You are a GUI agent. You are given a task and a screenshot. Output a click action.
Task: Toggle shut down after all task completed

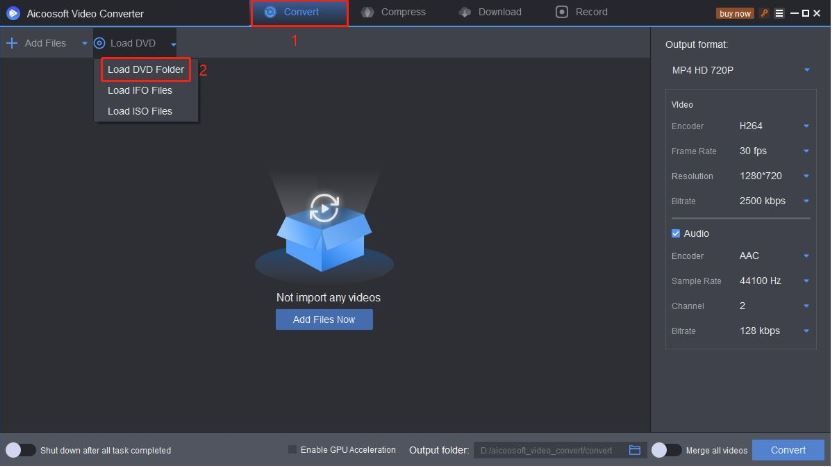pos(20,451)
